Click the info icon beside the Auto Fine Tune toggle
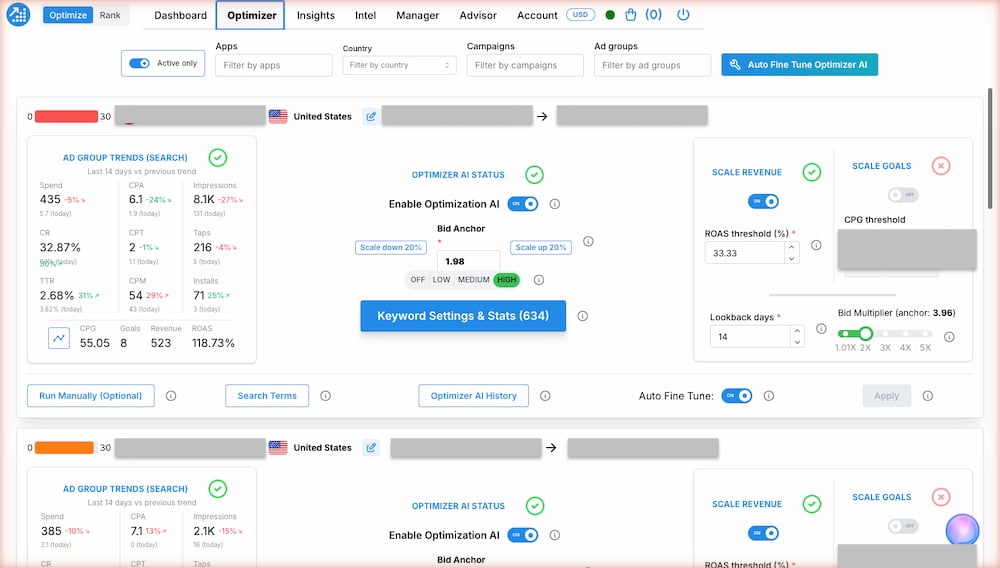Screen dimensions: 1000x568 pyautogui.click(x=769, y=396)
